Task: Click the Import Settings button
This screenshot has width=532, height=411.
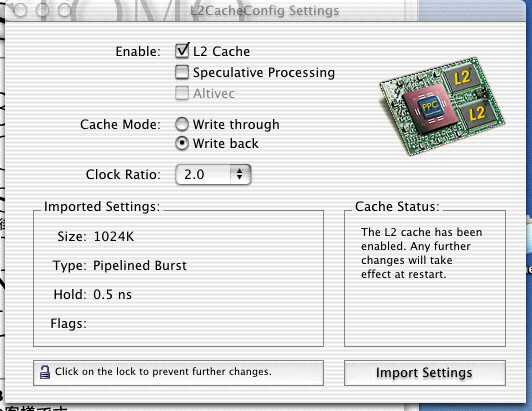Action: 425,373
